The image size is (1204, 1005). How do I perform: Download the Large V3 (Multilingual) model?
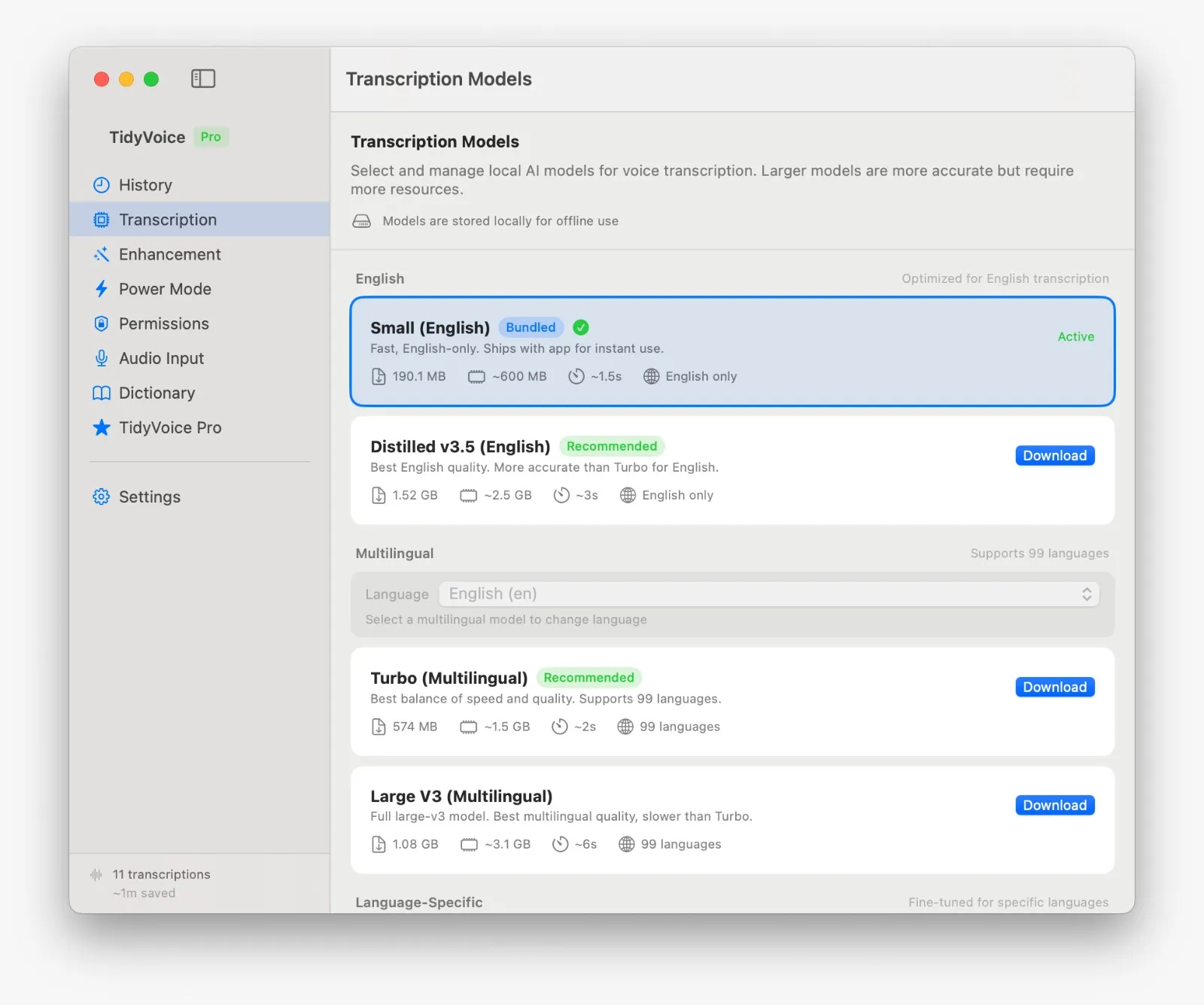click(1055, 805)
